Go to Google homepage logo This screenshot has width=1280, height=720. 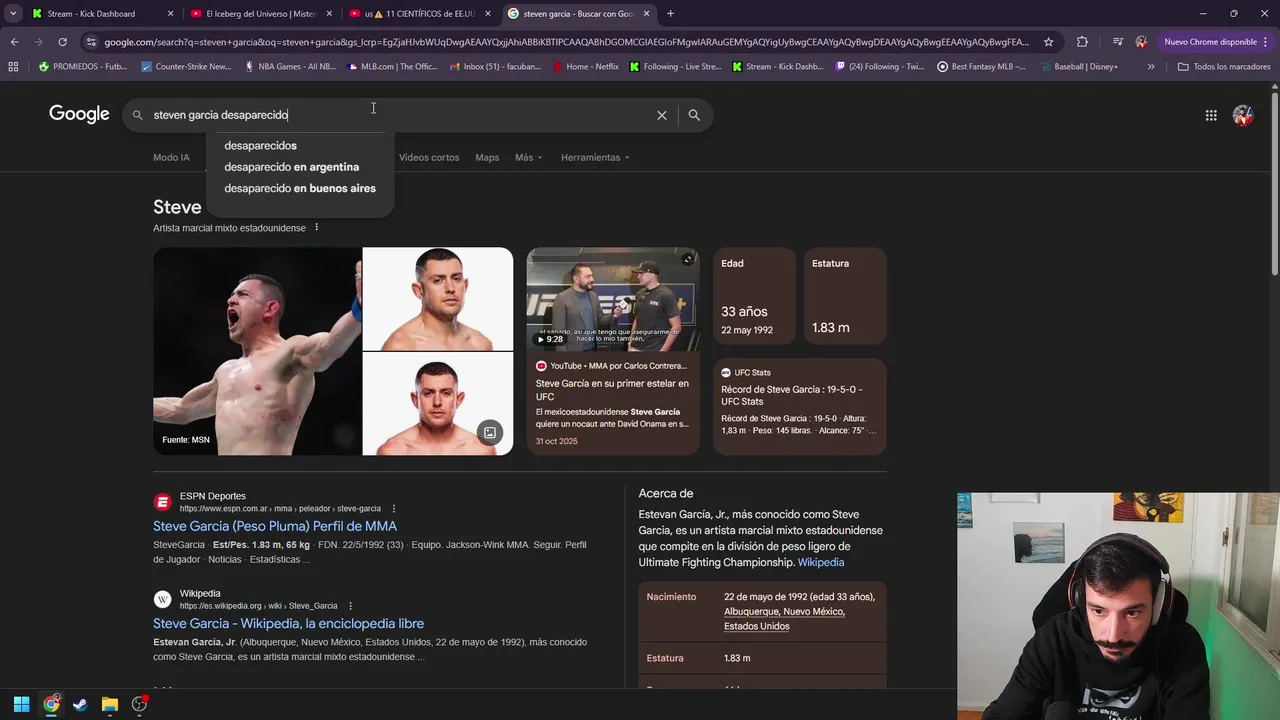point(79,114)
